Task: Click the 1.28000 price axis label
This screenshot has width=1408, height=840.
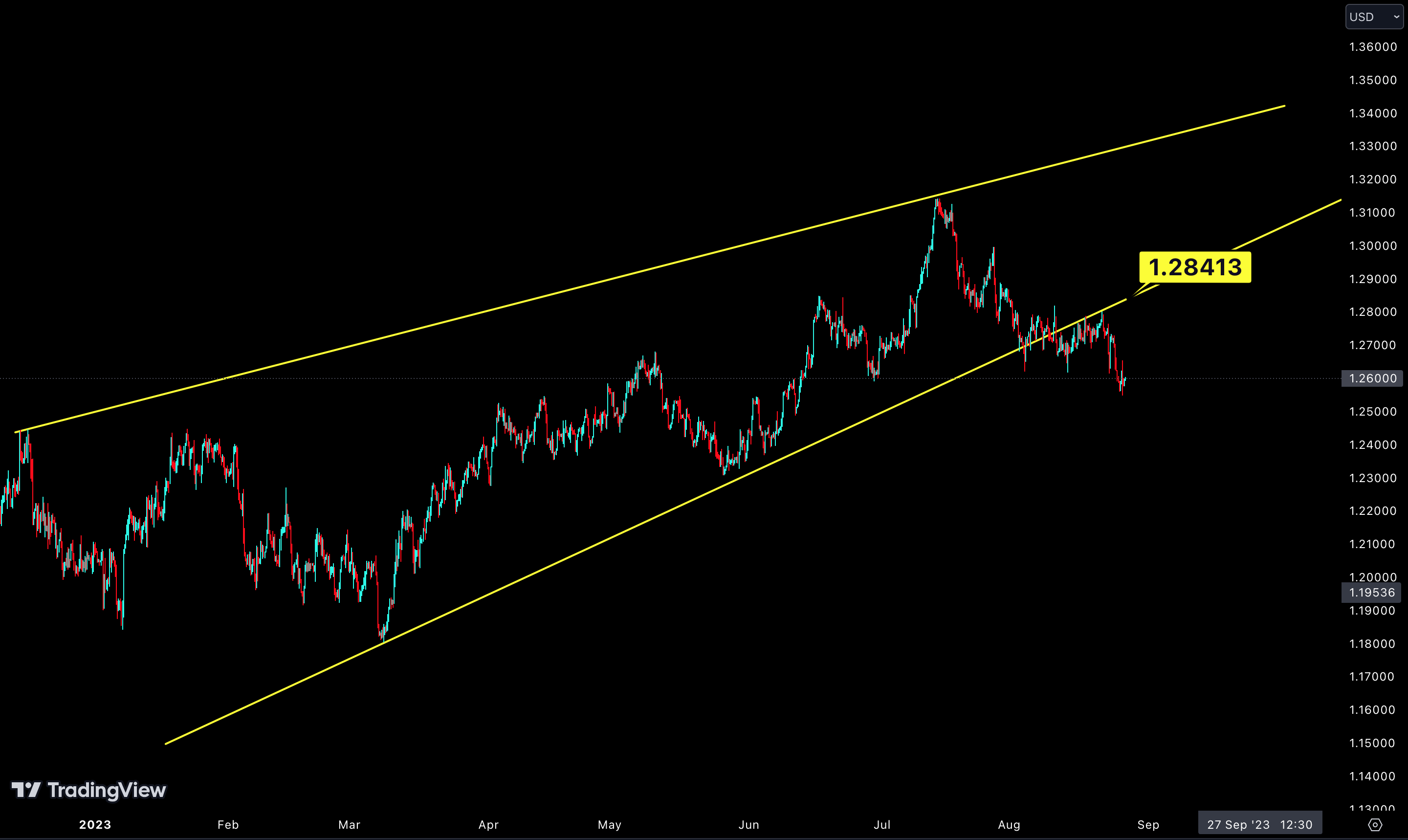Action: (x=1373, y=312)
